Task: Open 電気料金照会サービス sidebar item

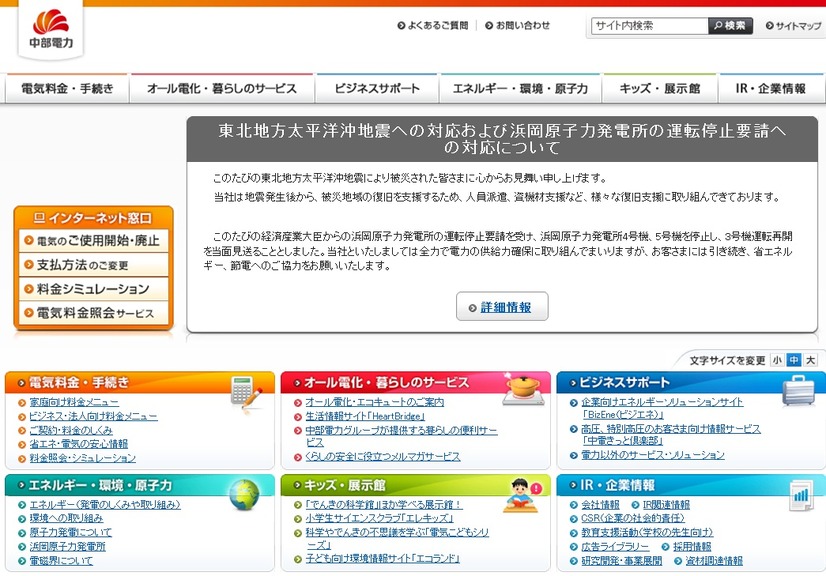Action: coord(94,313)
